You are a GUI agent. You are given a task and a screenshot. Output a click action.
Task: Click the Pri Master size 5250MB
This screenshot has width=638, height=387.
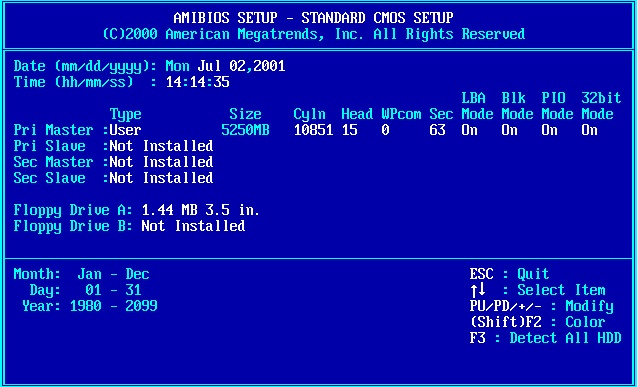click(245, 130)
